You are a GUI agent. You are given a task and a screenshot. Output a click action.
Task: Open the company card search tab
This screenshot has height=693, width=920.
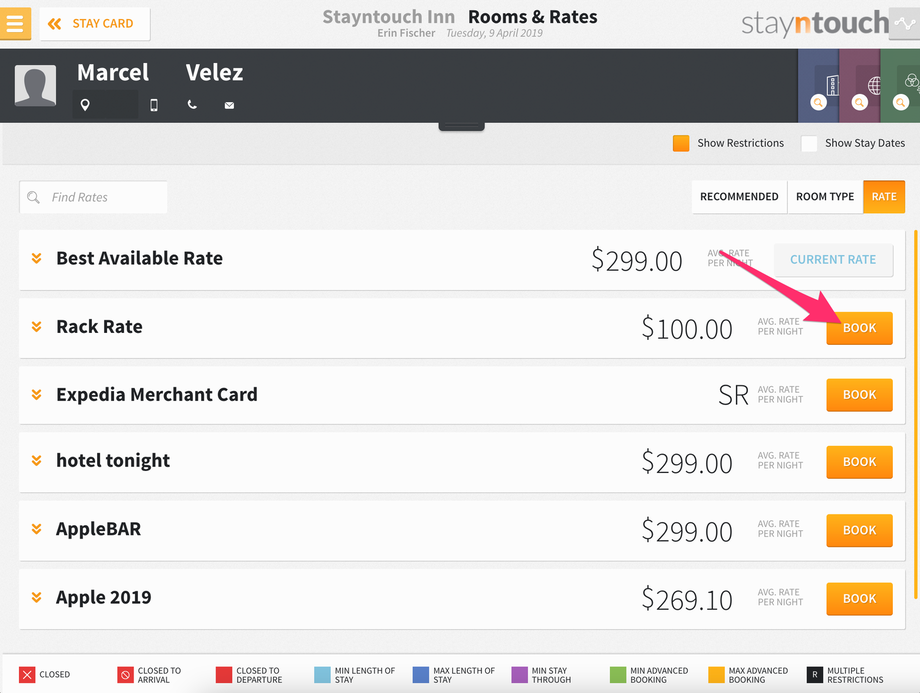[x=818, y=86]
